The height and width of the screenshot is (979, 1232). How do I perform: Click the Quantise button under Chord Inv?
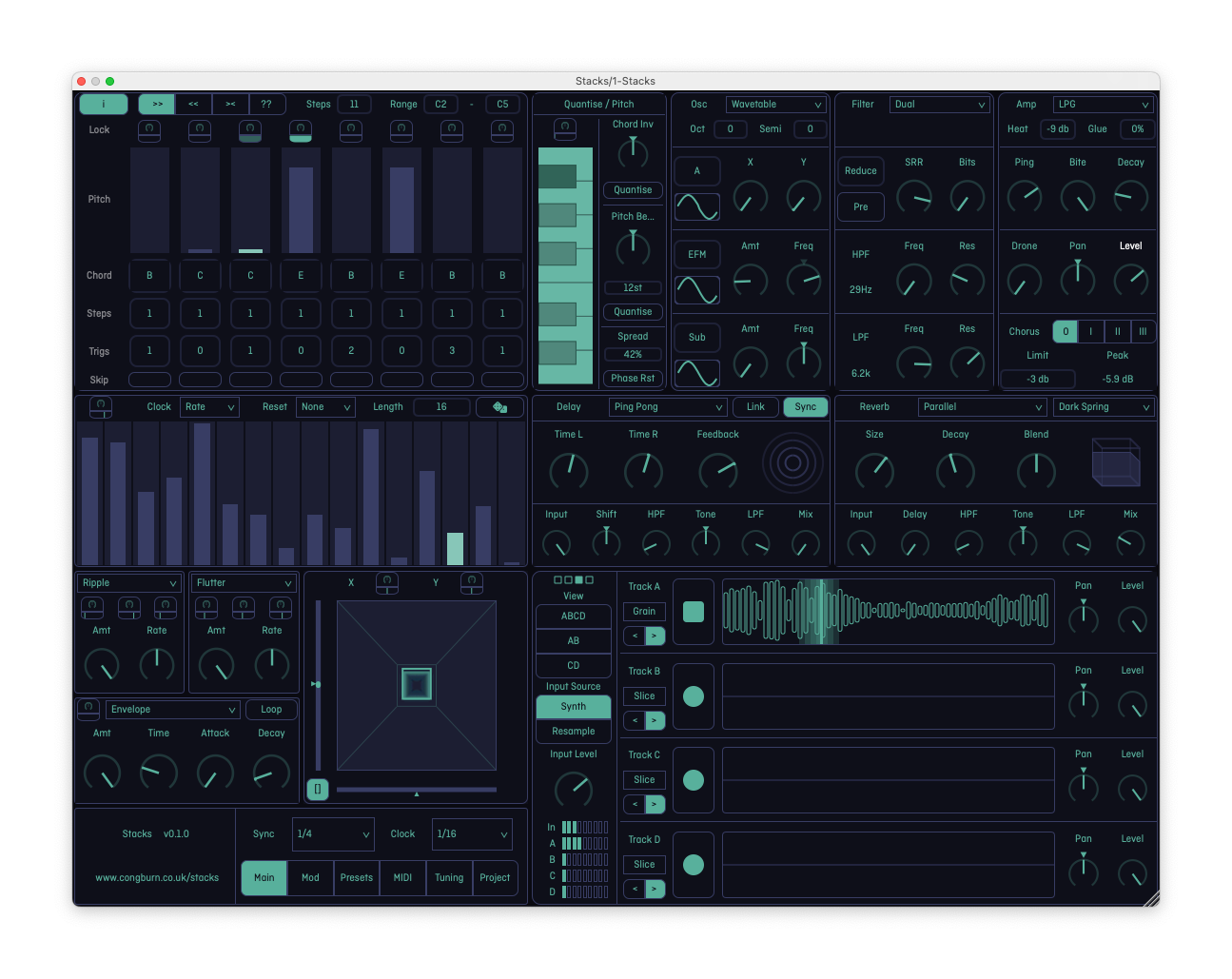coord(632,190)
